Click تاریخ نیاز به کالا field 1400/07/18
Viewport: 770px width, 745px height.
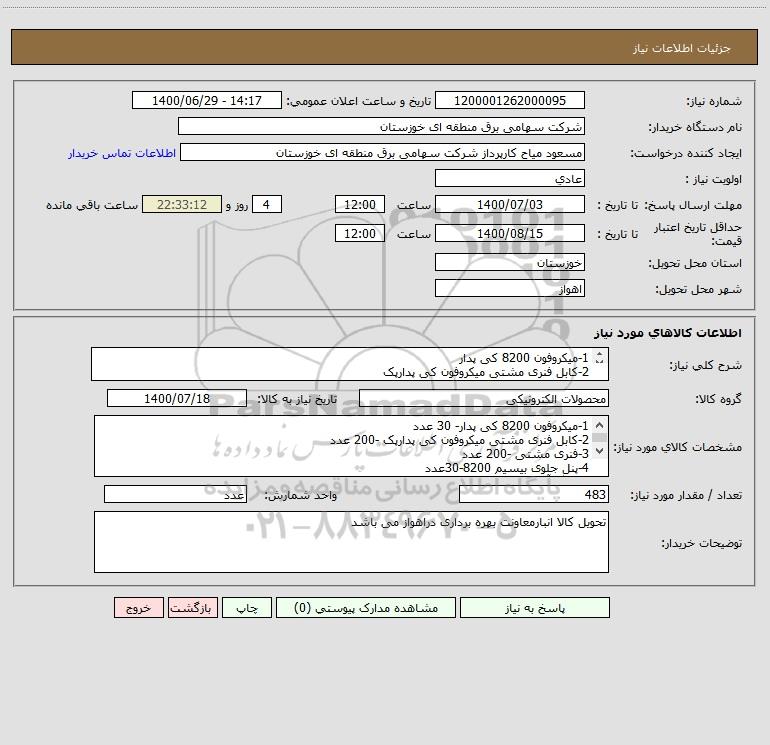(x=177, y=398)
